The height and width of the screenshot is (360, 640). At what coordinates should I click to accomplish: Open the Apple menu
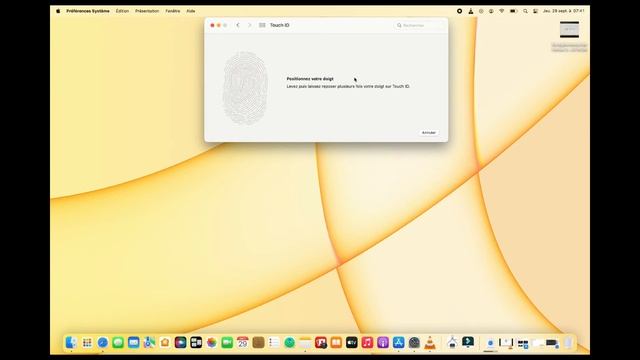58,11
